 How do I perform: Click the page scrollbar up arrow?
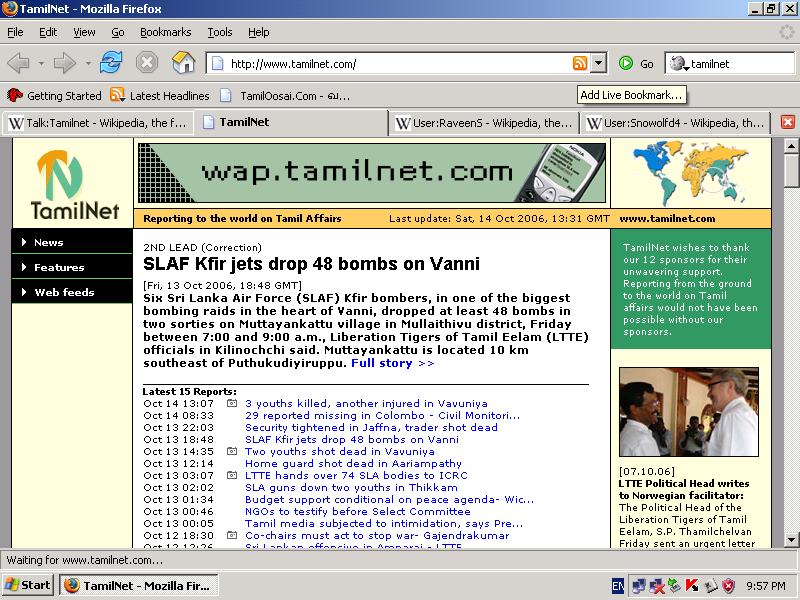[790, 145]
